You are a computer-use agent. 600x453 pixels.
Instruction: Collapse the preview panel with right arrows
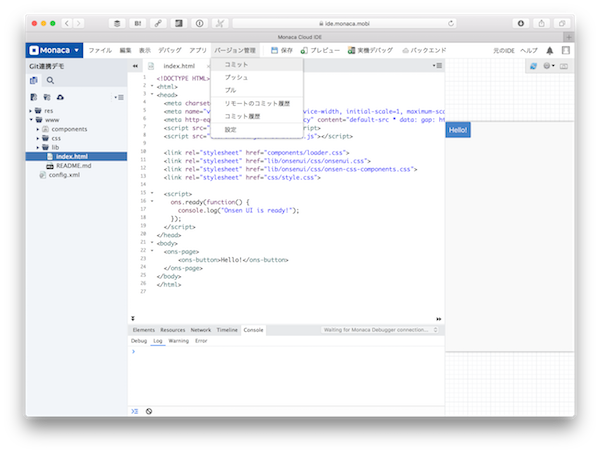[x=439, y=319]
